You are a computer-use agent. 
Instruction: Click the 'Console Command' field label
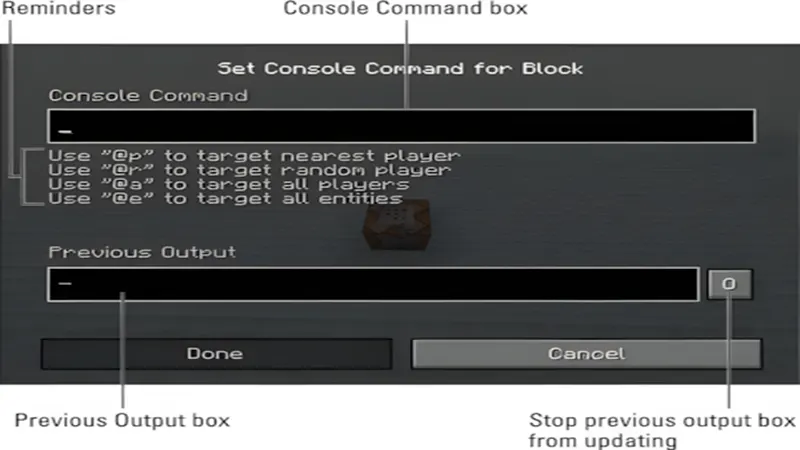(x=148, y=95)
